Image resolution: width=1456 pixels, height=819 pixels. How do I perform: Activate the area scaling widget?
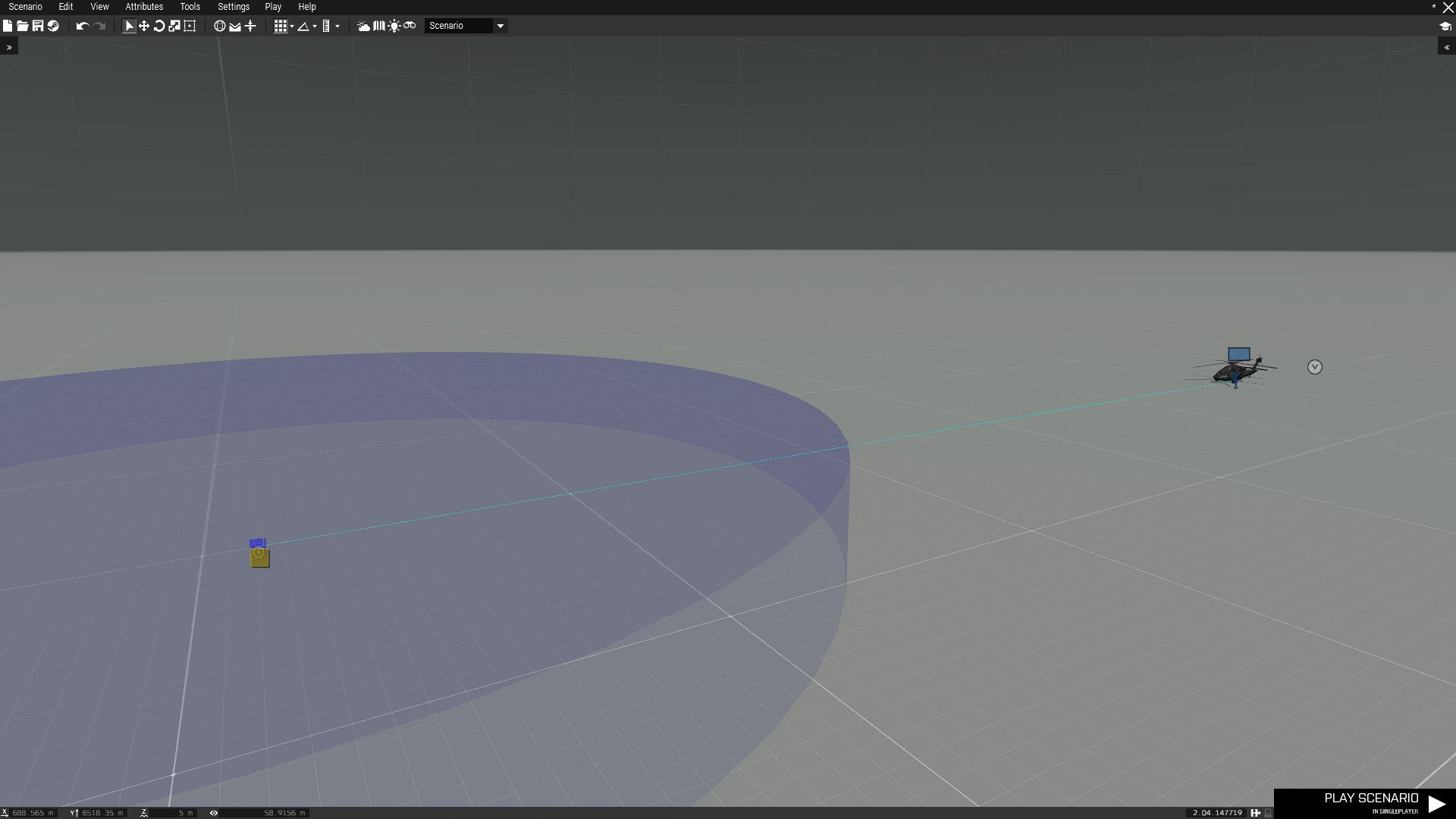[190, 26]
